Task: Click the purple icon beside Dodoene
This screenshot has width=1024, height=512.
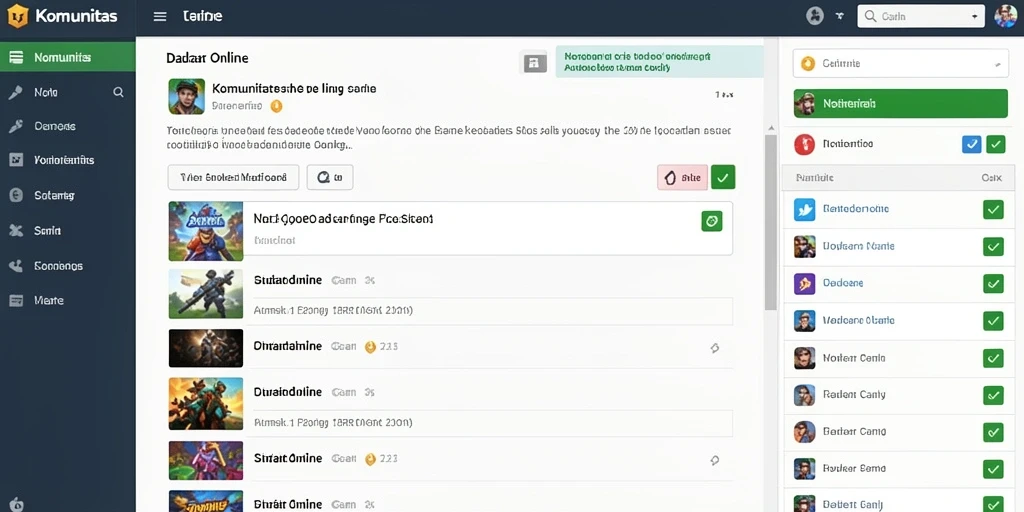Action: point(805,283)
